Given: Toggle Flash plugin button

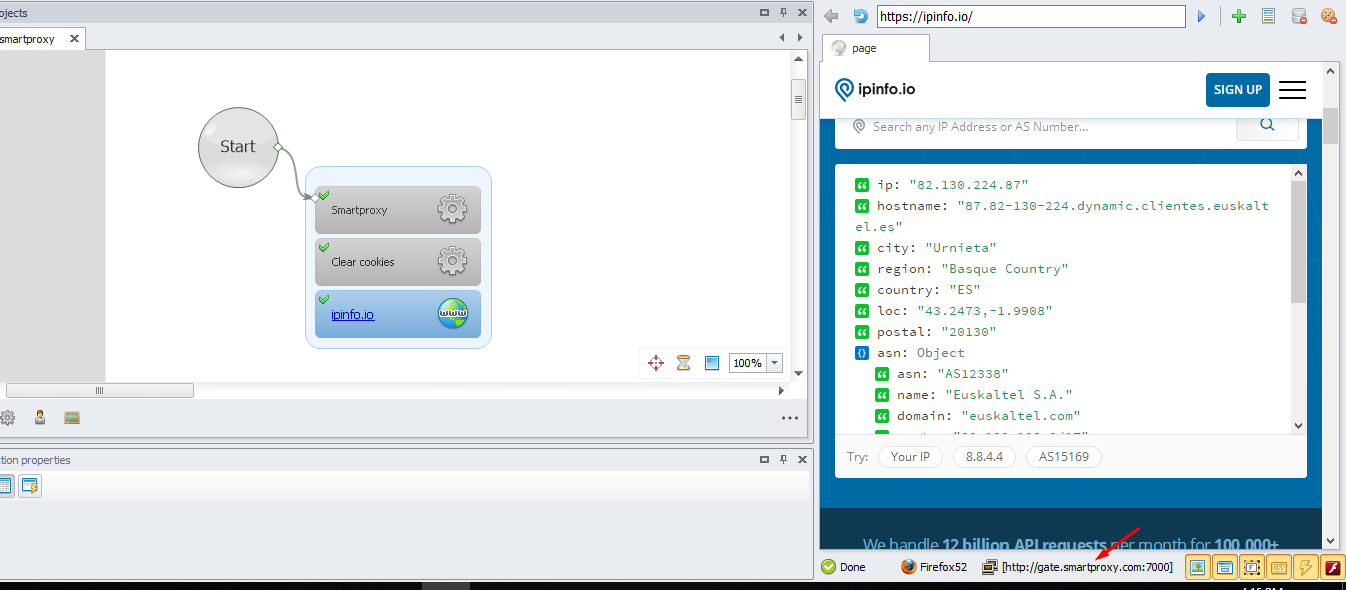Looking at the screenshot, I should (x=1332, y=567).
